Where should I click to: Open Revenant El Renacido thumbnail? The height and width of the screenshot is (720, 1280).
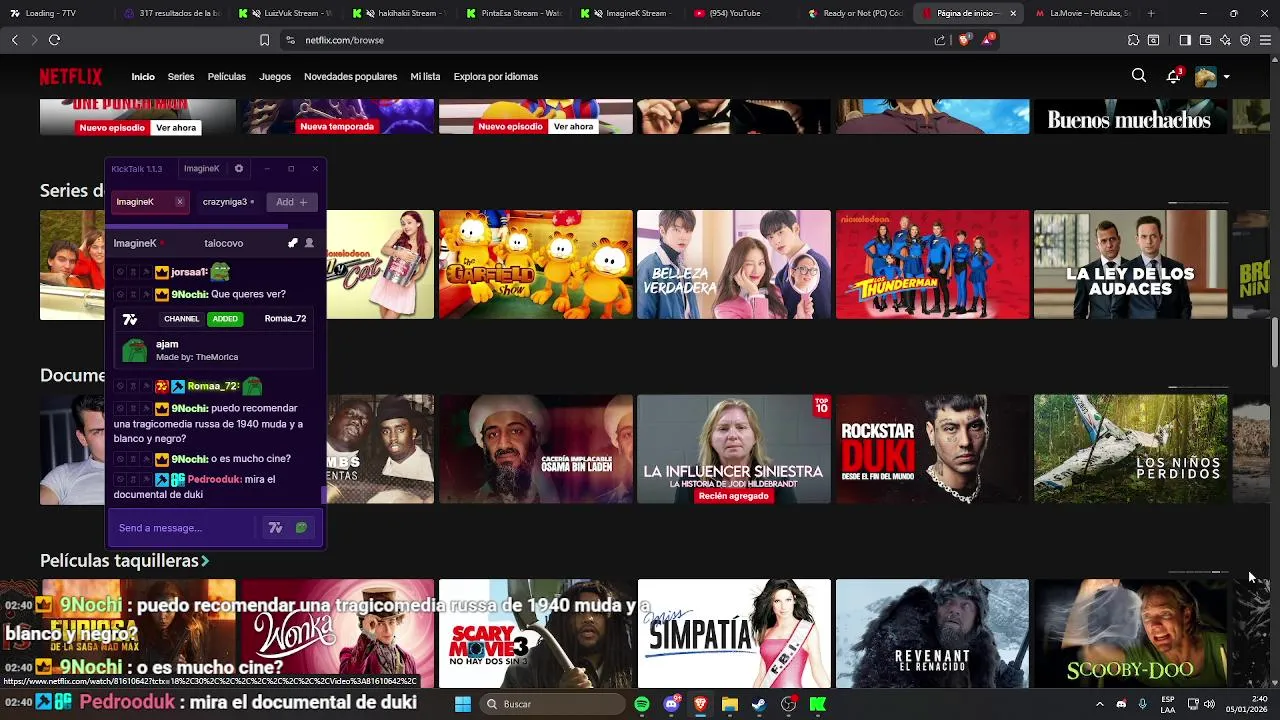coord(932,633)
